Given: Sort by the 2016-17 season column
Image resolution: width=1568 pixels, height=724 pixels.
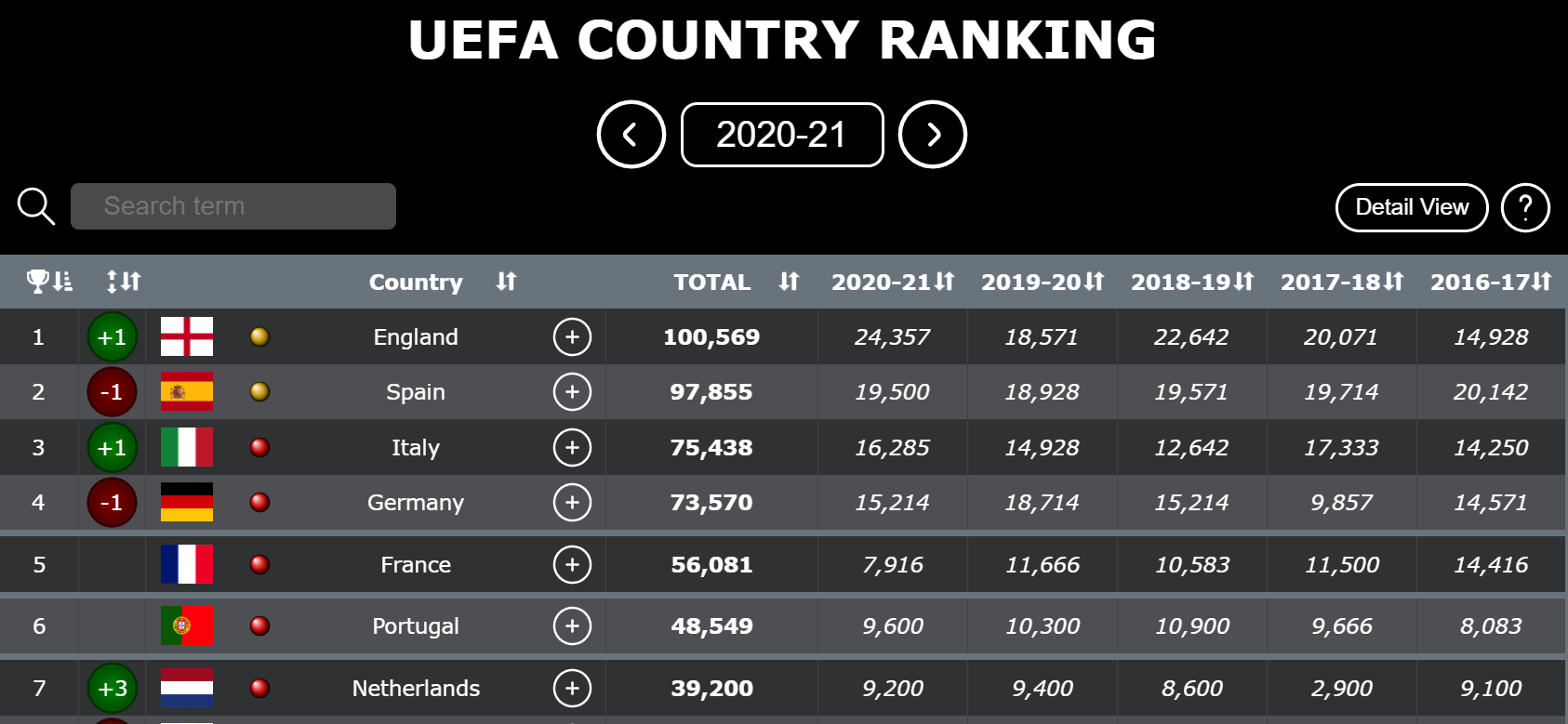Looking at the screenshot, I should pos(1541,281).
